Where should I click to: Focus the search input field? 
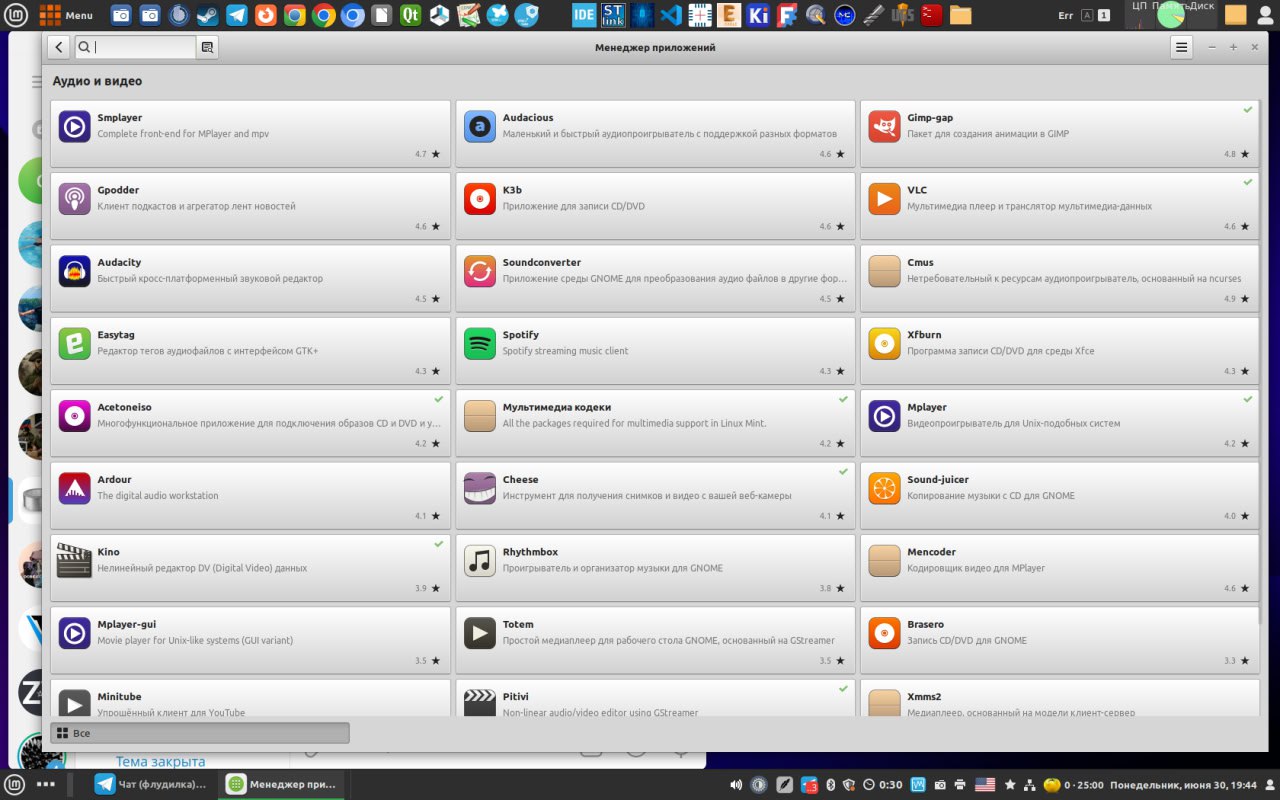coord(143,47)
